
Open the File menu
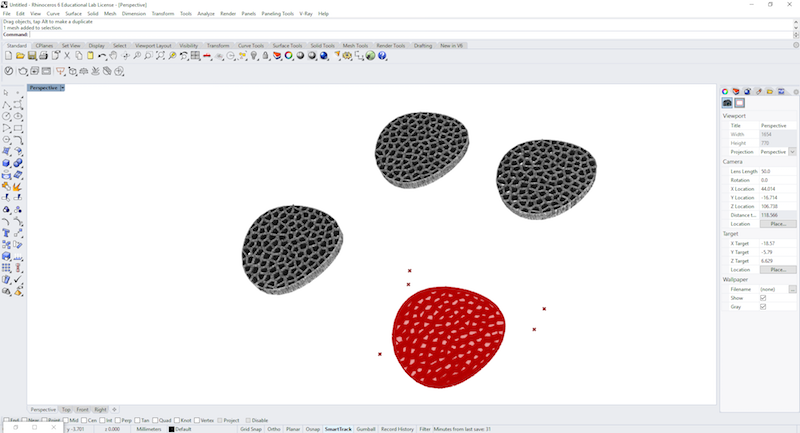point(7,14)
